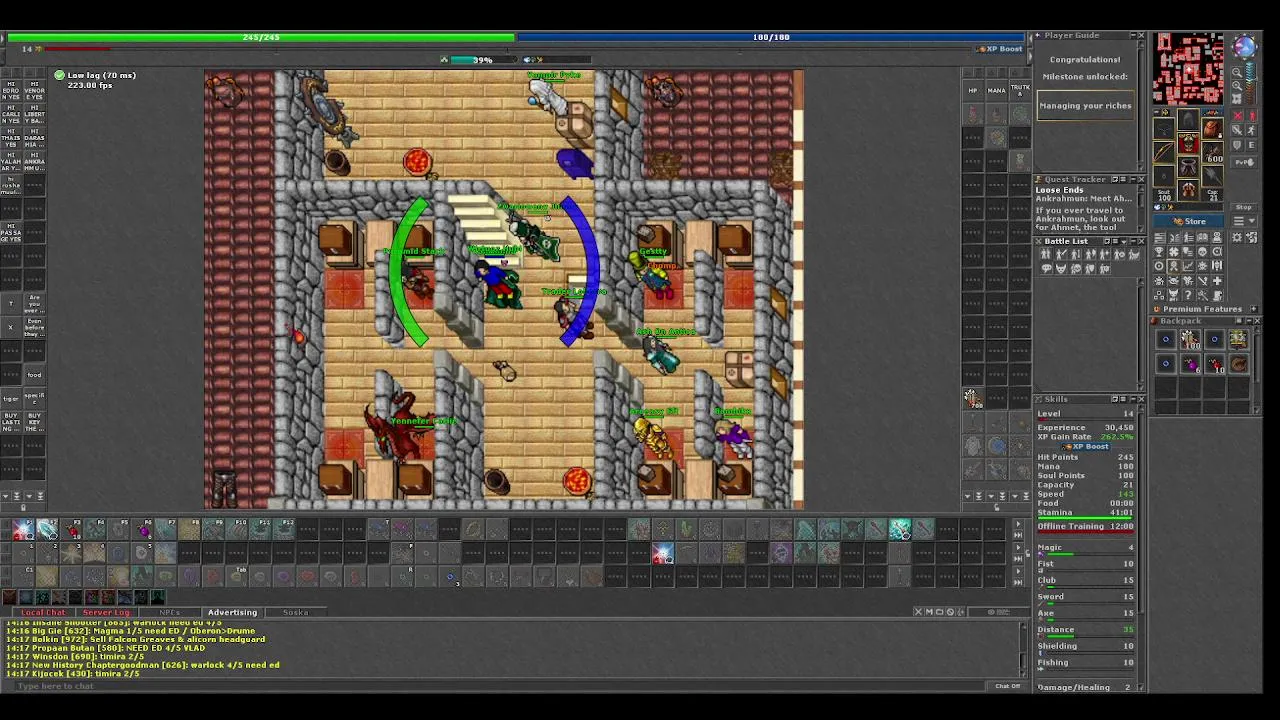1280x720 pixels.
Task: Click the Backpack item with count 10
Action: (x=1215, y=363)
